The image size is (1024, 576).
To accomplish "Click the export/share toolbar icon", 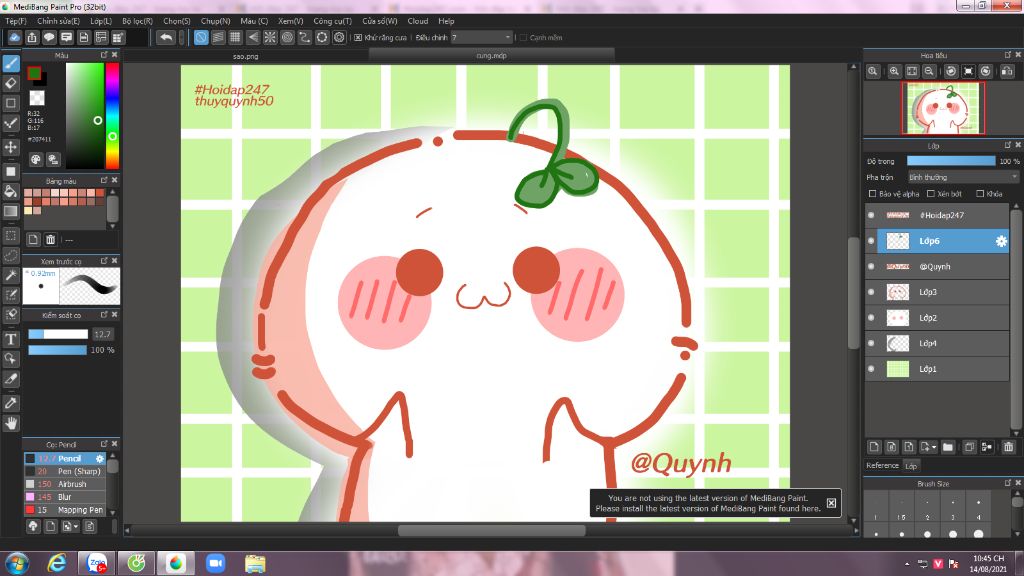I will click(x=32, y=38).
